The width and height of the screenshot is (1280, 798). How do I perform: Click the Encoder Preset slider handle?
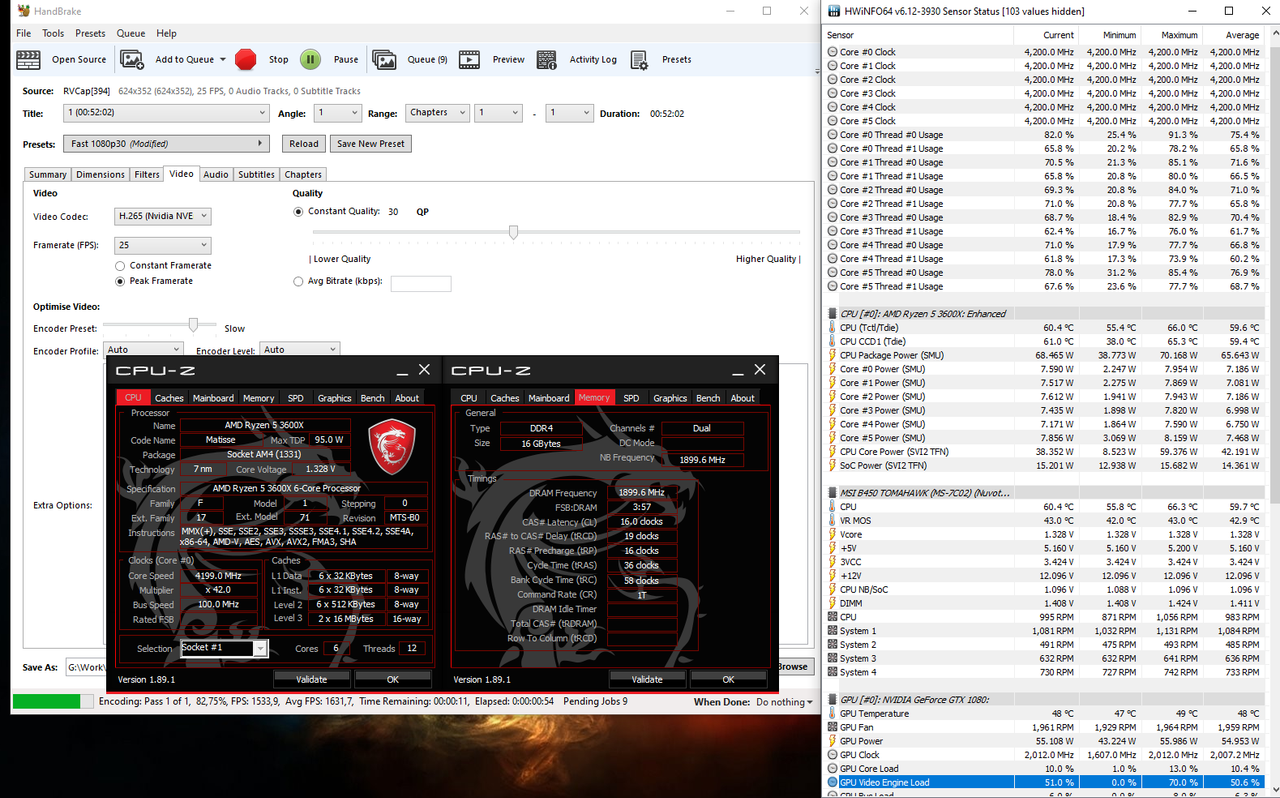pos(194,324)
